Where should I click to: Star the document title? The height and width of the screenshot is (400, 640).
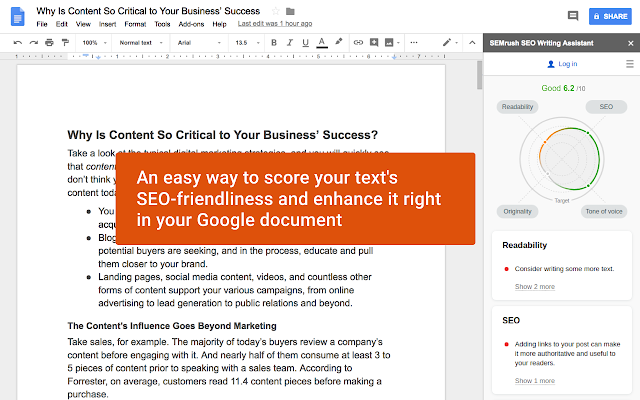[x=276, y=11]
